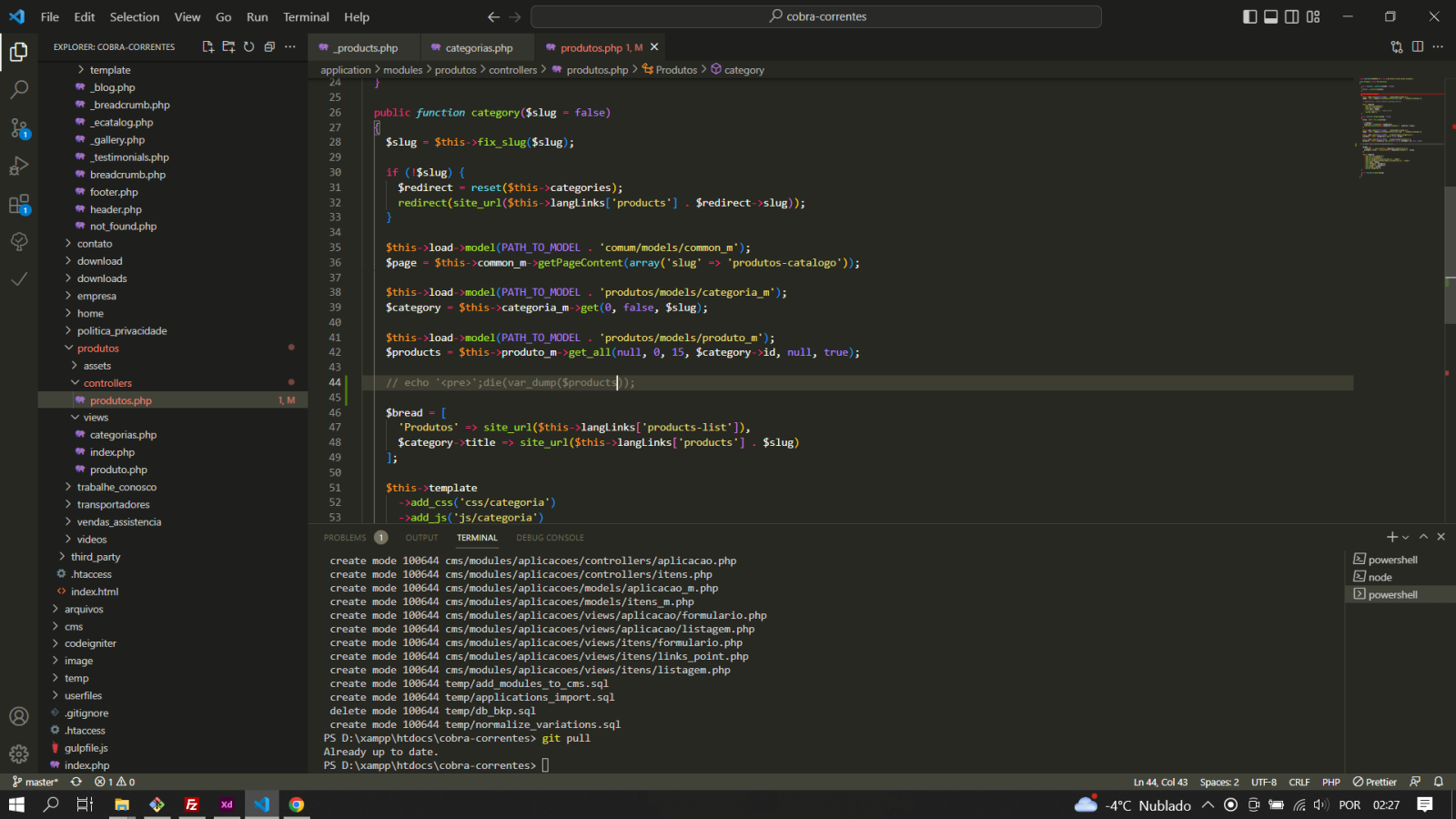1456x819 pixels.
Task: Toggle the secondary side bar
Action: [x=1292, y=16]
